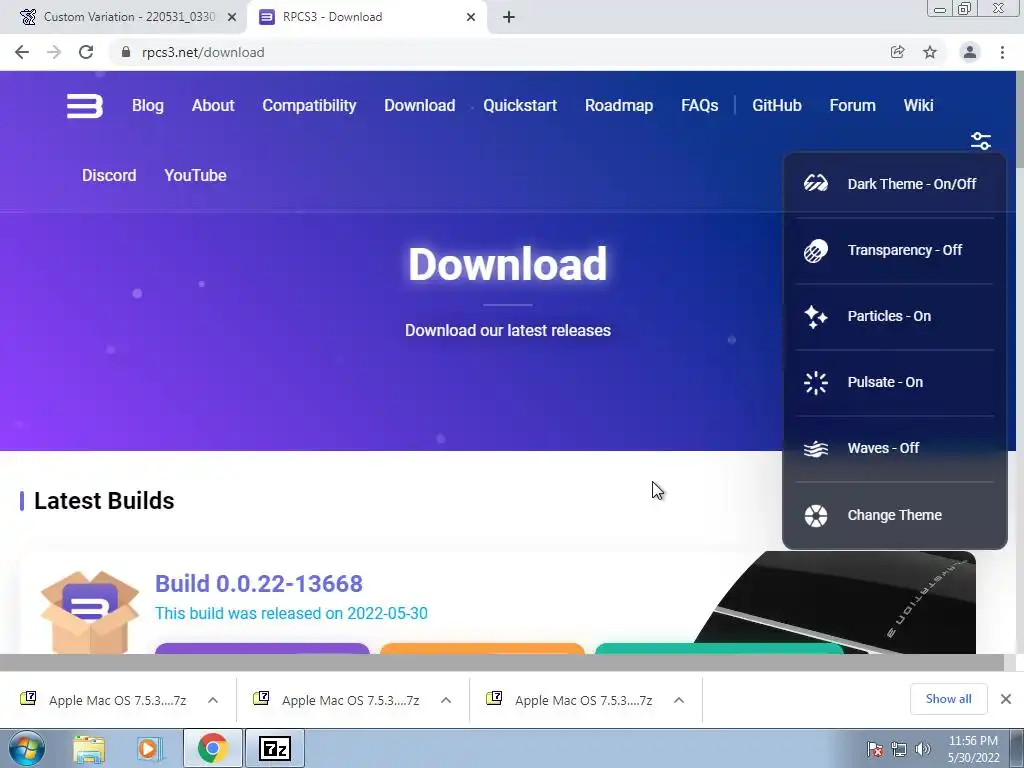
Task: Click the Chrome taskbar icon
Action: tap(212, 748)
